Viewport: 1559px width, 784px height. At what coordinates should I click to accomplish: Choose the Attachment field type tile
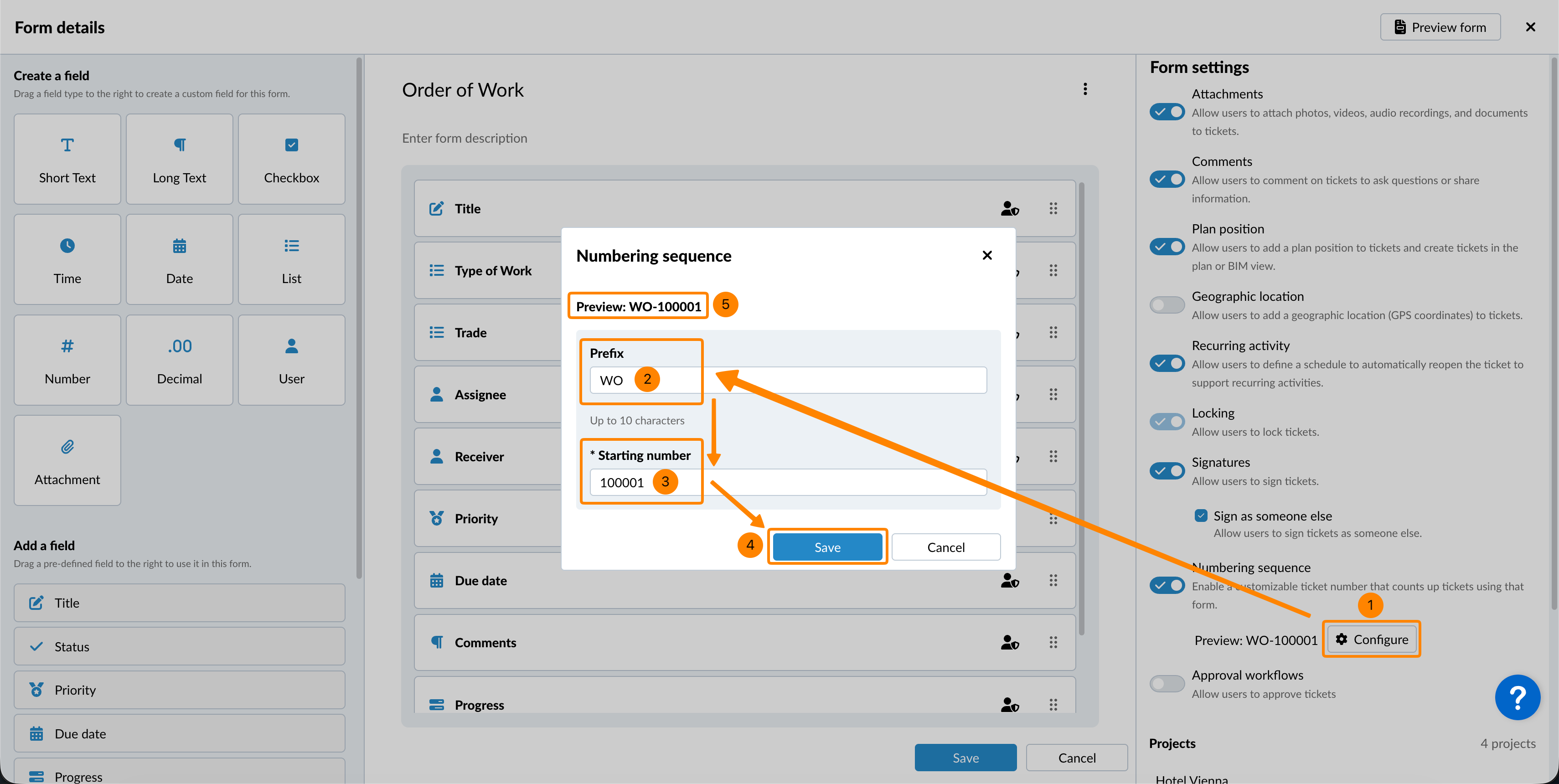(x=67, y=460)
